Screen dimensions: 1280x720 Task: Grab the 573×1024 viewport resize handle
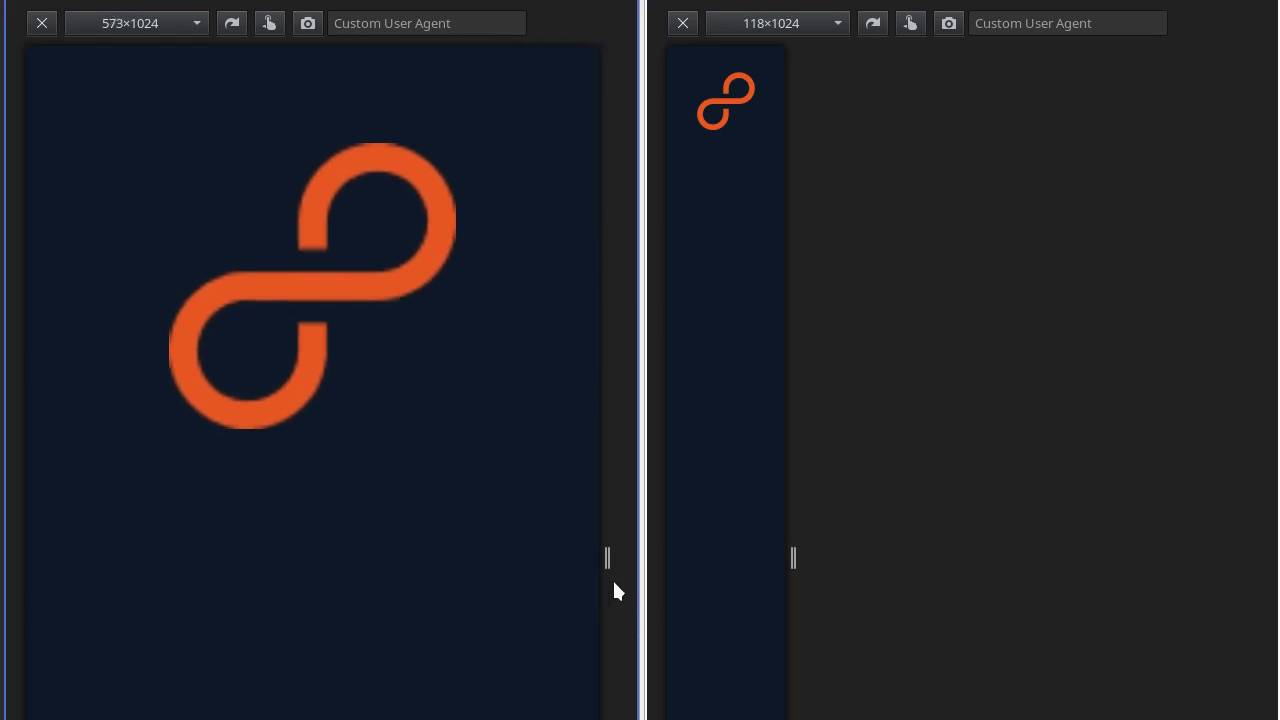click(x=607, y=558)
